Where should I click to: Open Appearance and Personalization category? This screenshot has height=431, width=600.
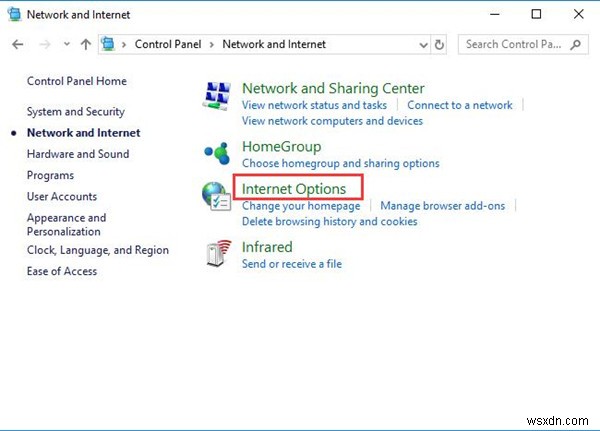coord(66,224)
